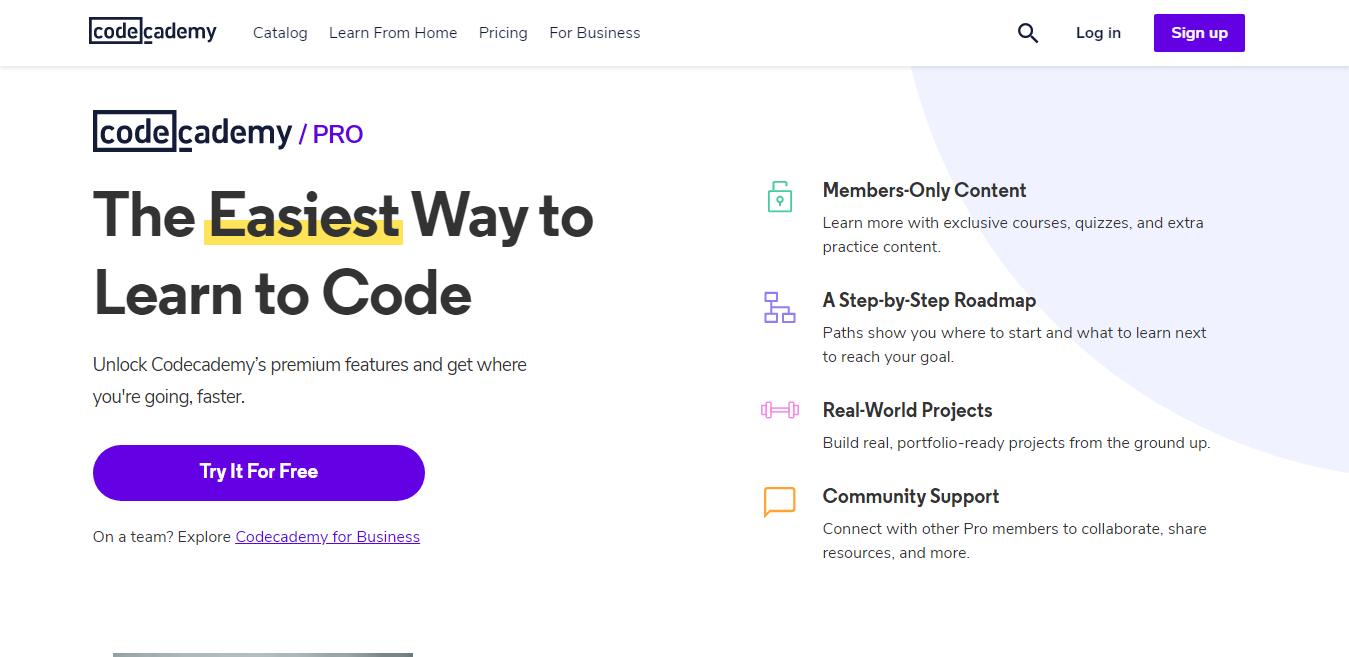Viewport: 1349px width, 657px height.
Task: Open the Learn From Home menu item
Action: pyautogui.click(x=393, y=32)
